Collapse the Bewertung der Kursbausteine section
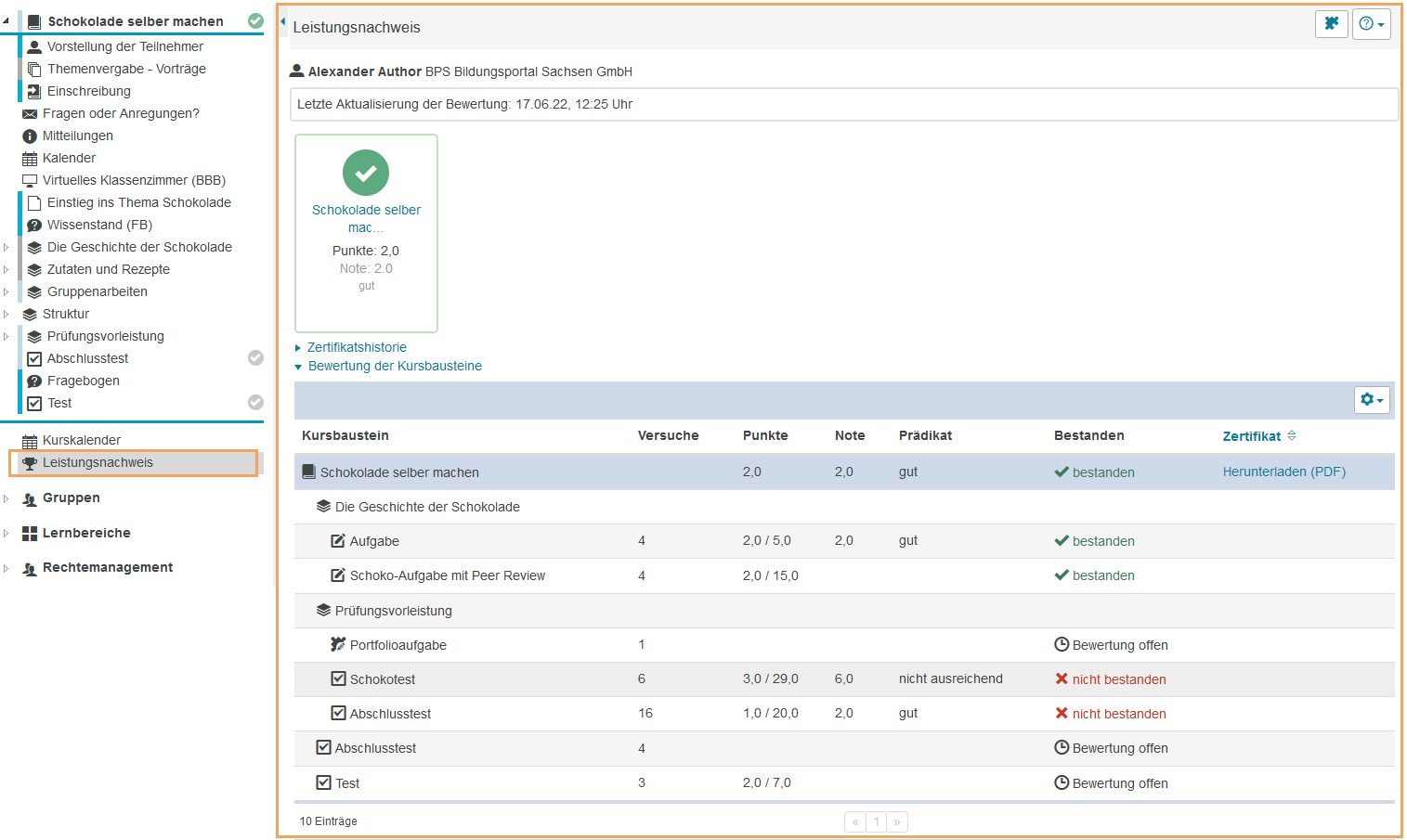Image resolution: width=1407 pixels, height=840 pixels. (394, 366)
